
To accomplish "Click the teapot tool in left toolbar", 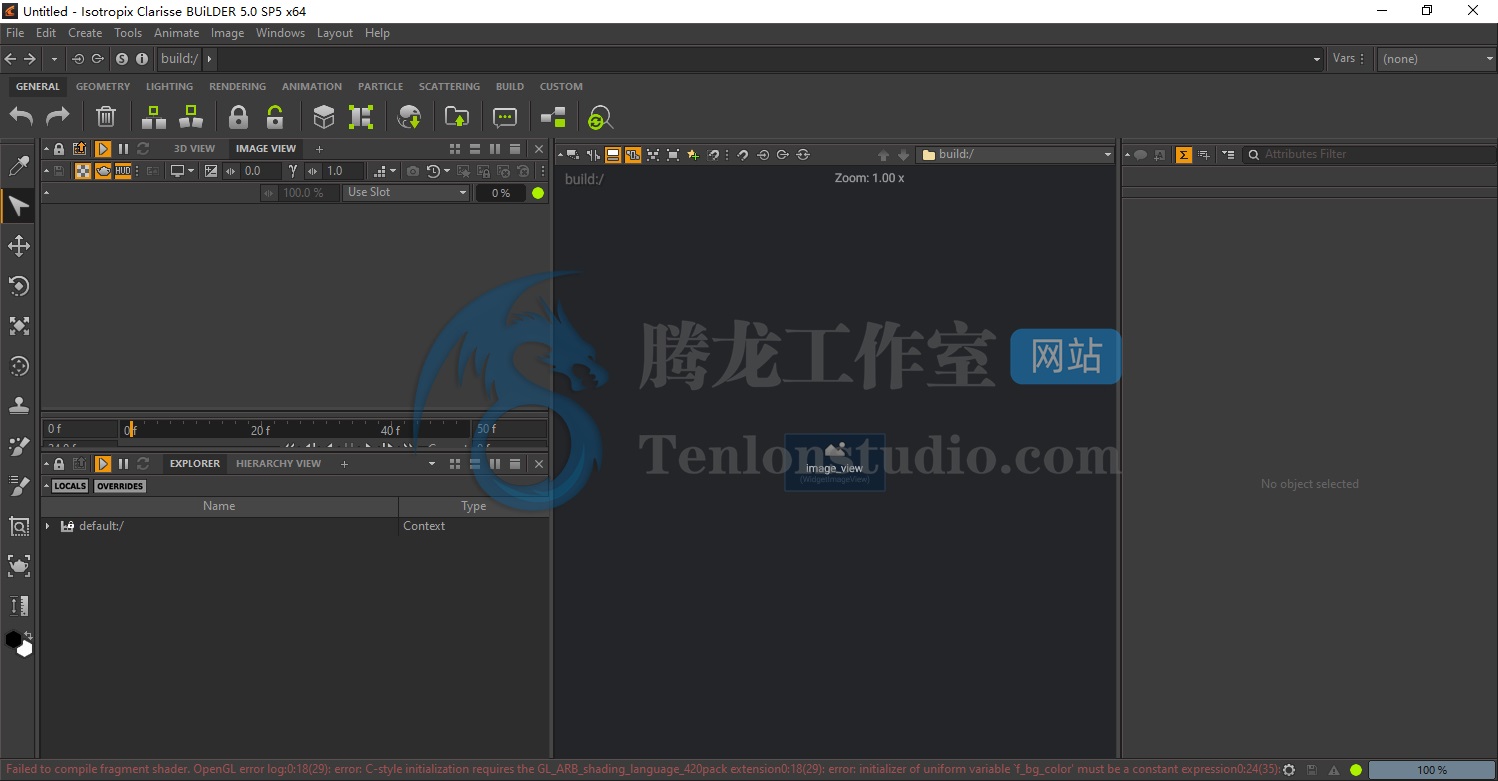I will pos(19,566).
